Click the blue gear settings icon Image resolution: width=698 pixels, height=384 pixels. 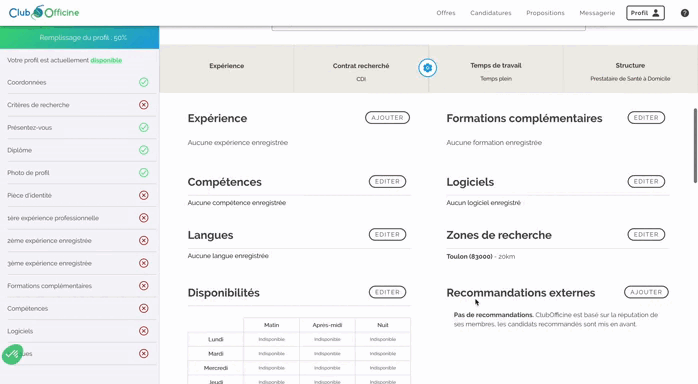[x=427, y=68]
